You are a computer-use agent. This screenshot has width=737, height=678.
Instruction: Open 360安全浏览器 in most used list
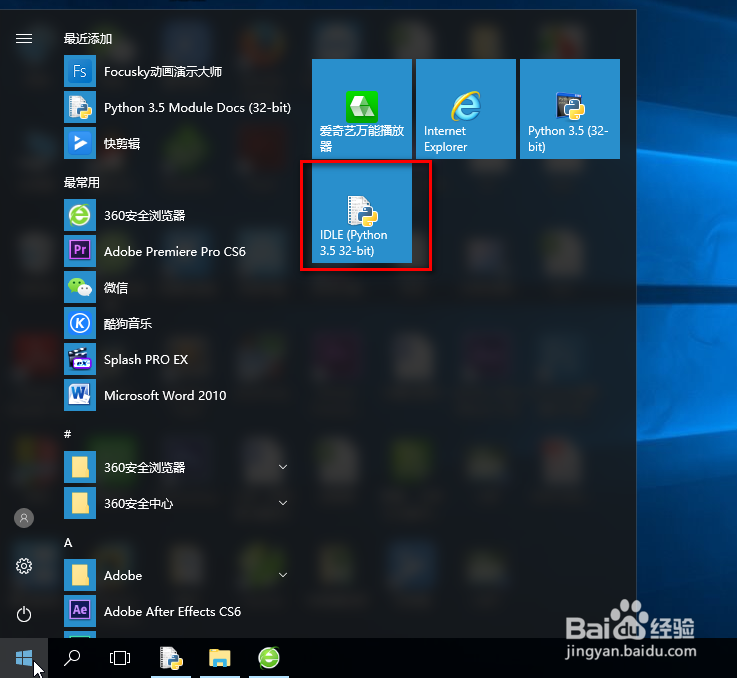(178, 215)
